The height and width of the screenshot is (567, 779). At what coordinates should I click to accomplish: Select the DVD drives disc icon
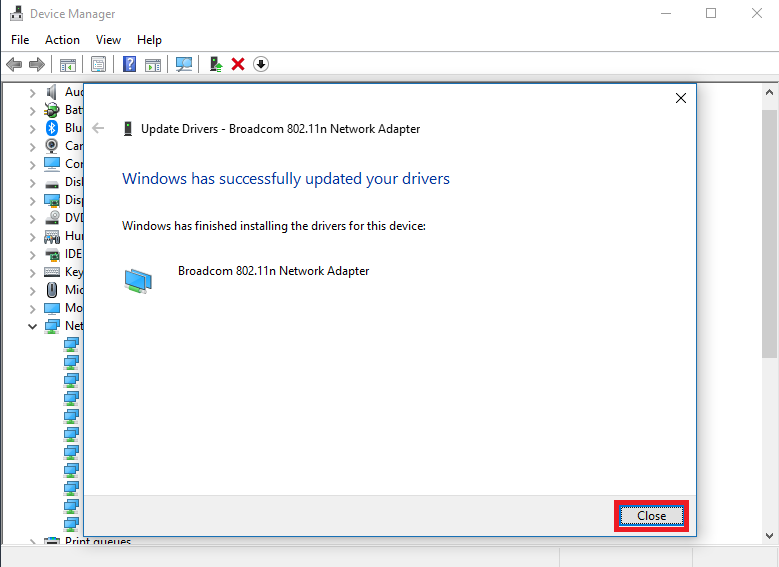pos(52,218)
